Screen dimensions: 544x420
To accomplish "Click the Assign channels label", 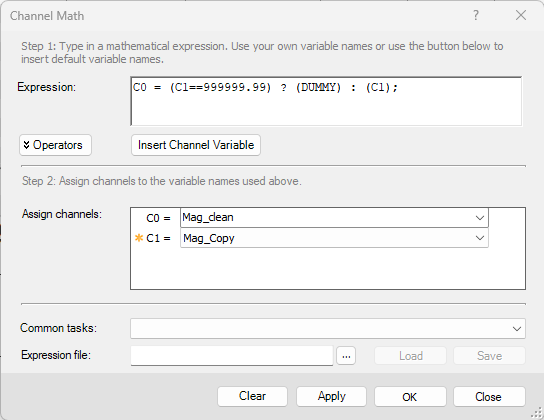I will pyautogui.click(x=62, y=214).
